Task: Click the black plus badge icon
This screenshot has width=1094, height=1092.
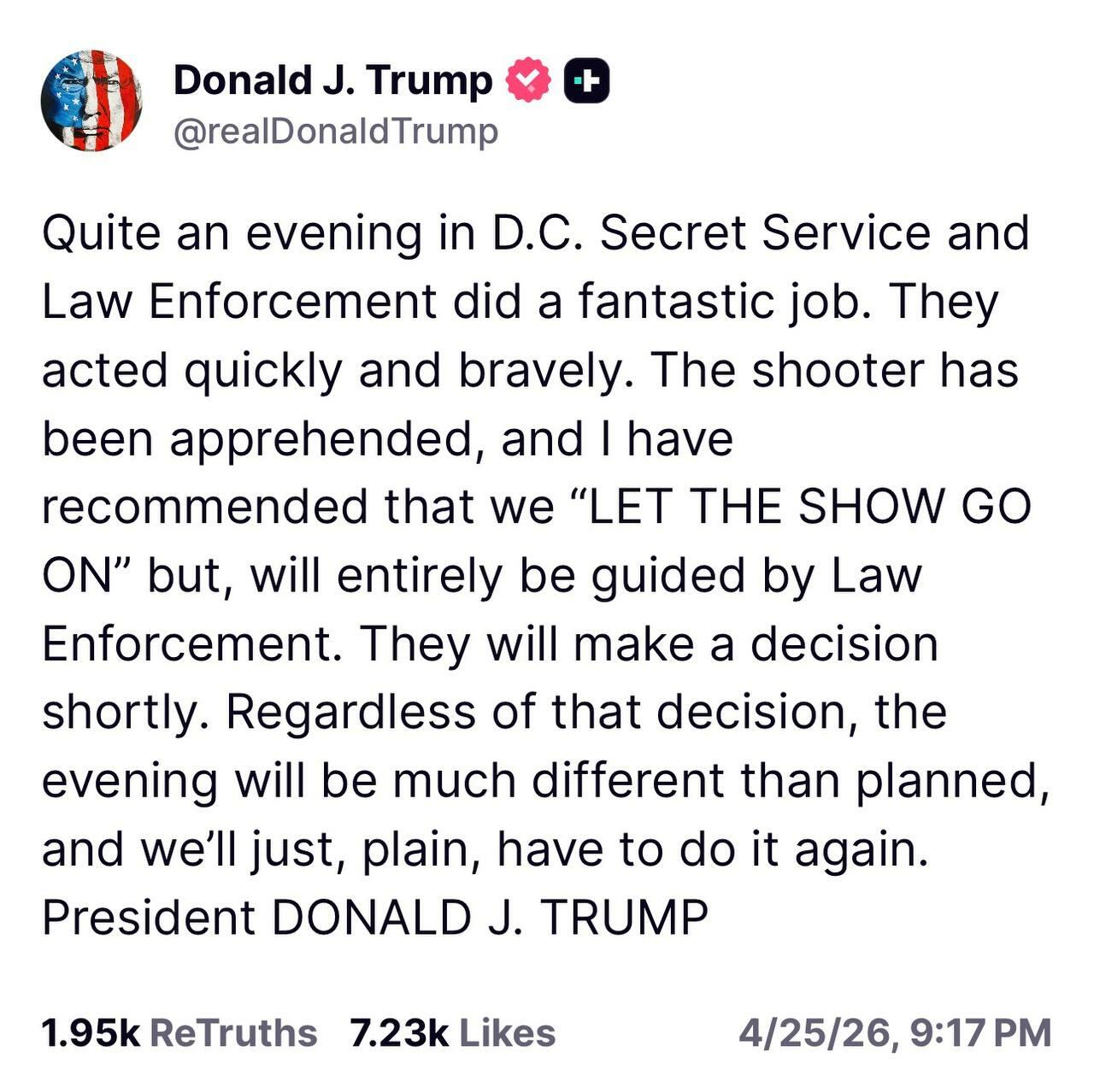Action: click(586, 80)
